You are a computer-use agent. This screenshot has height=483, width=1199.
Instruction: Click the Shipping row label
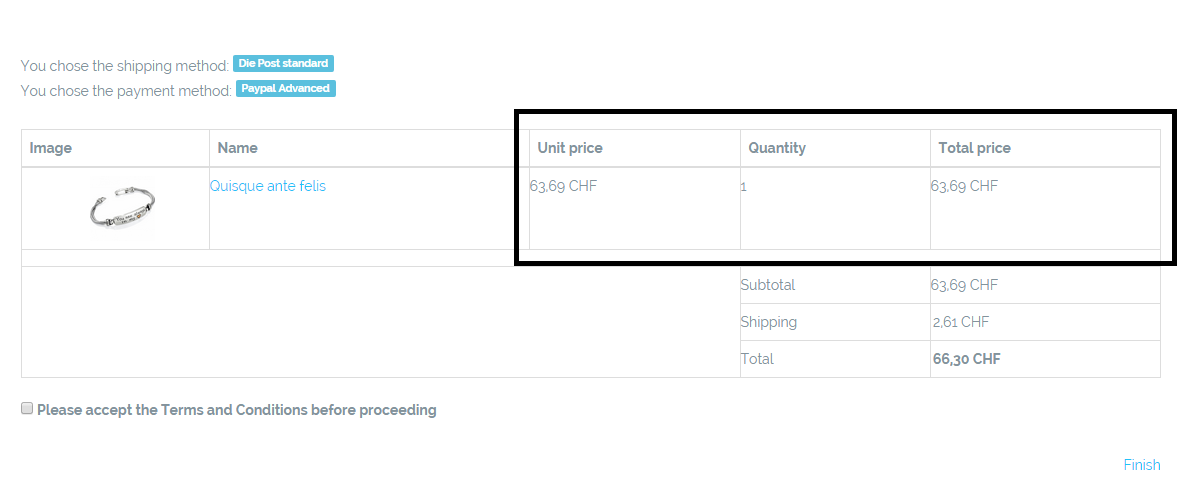[x=769, y=322]
